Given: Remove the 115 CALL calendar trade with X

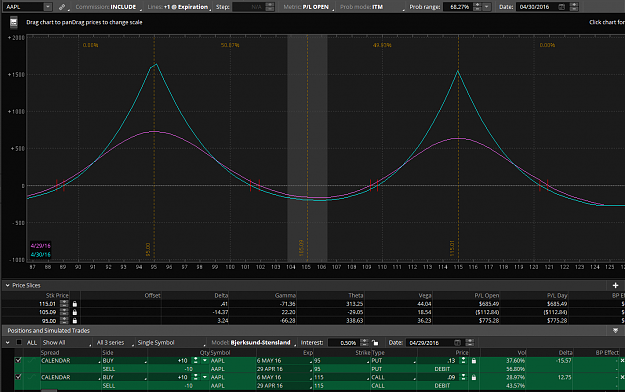Looking at the screenshot, I should [622, 377].
